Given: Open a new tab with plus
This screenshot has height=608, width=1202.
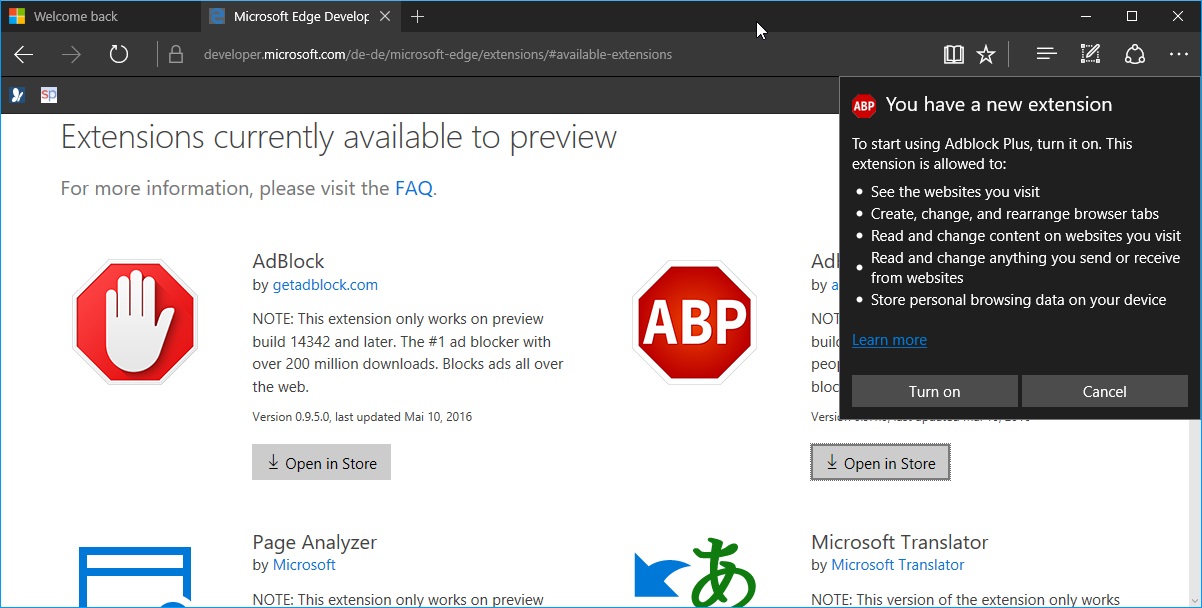Looking at the screenshot, I should click(x=418, y=17).
